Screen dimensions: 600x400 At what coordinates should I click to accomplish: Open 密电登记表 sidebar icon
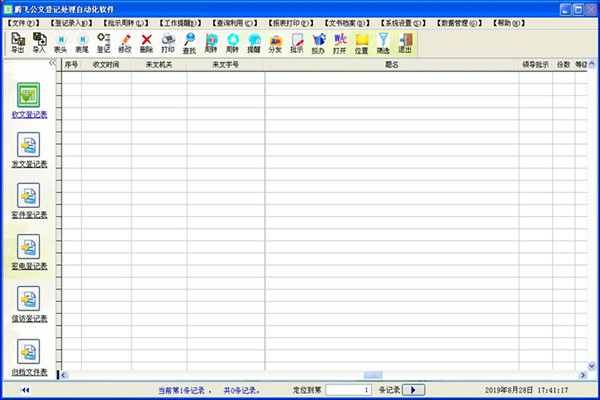coord(29,247)
